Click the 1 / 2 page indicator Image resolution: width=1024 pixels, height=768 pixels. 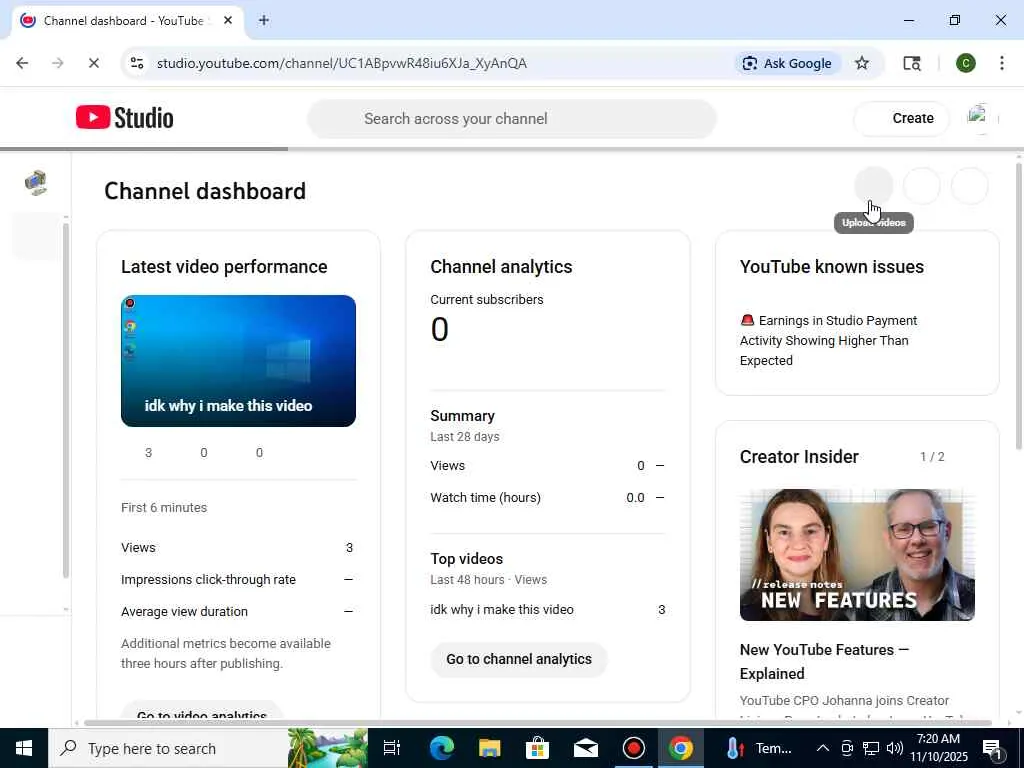932,456
